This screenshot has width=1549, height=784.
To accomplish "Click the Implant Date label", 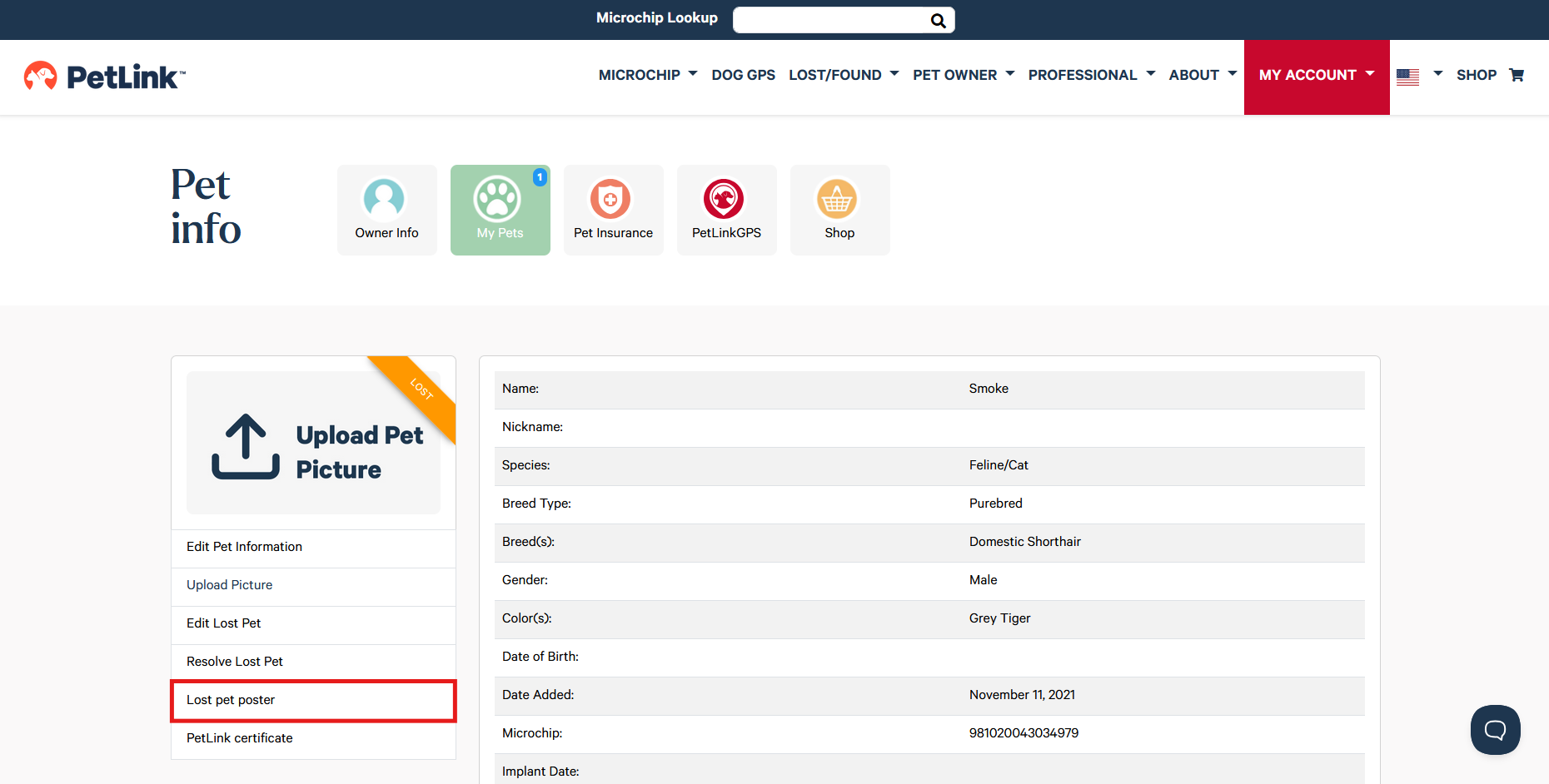I will pos(540,772).
